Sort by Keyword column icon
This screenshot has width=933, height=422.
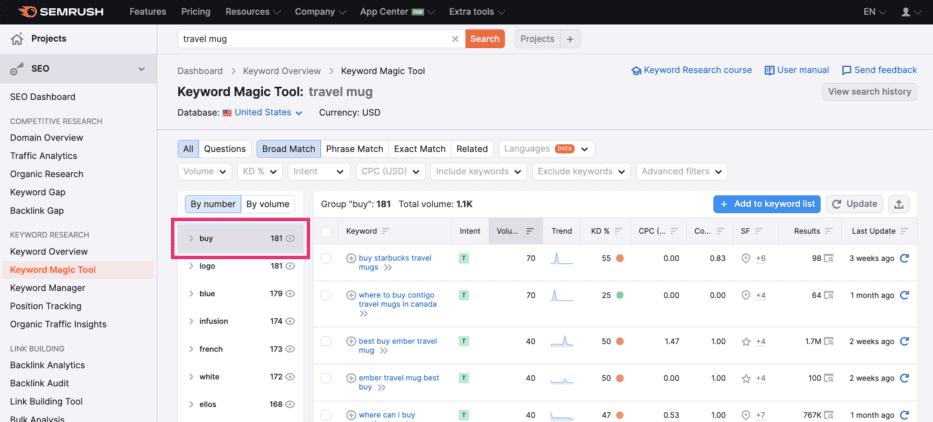point(385,232)
